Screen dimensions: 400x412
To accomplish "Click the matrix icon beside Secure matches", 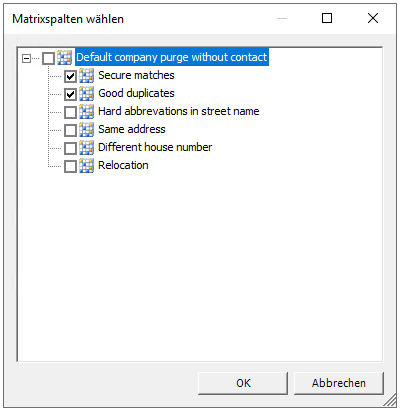I will click(87, 76).
